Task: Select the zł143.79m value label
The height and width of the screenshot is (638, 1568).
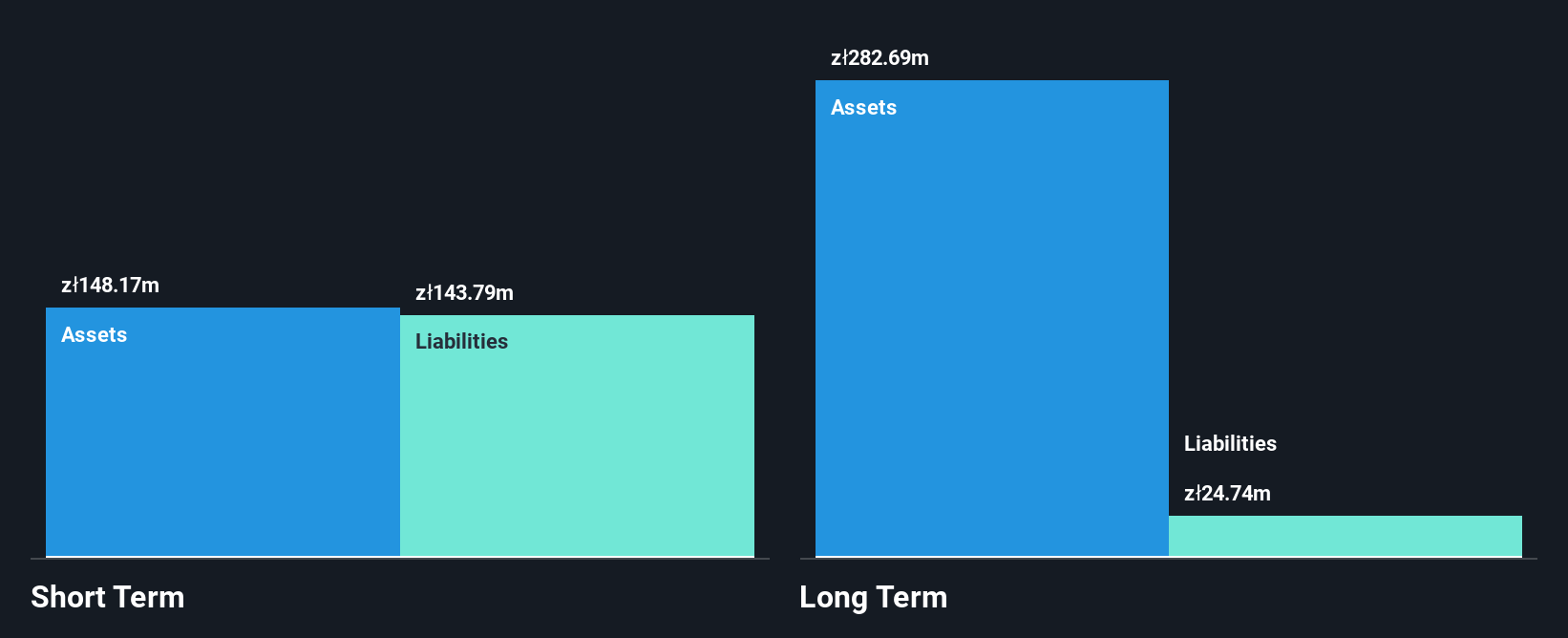Action: tap(464, 292)
